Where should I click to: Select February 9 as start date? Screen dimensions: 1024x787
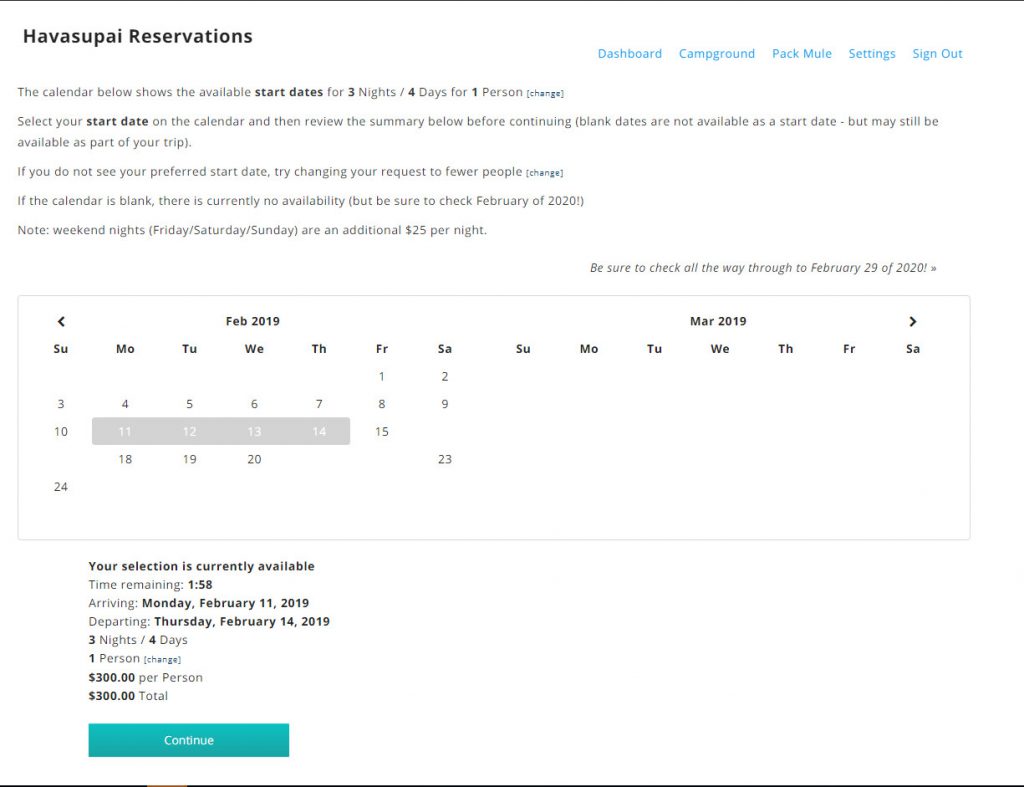(445, 404)
